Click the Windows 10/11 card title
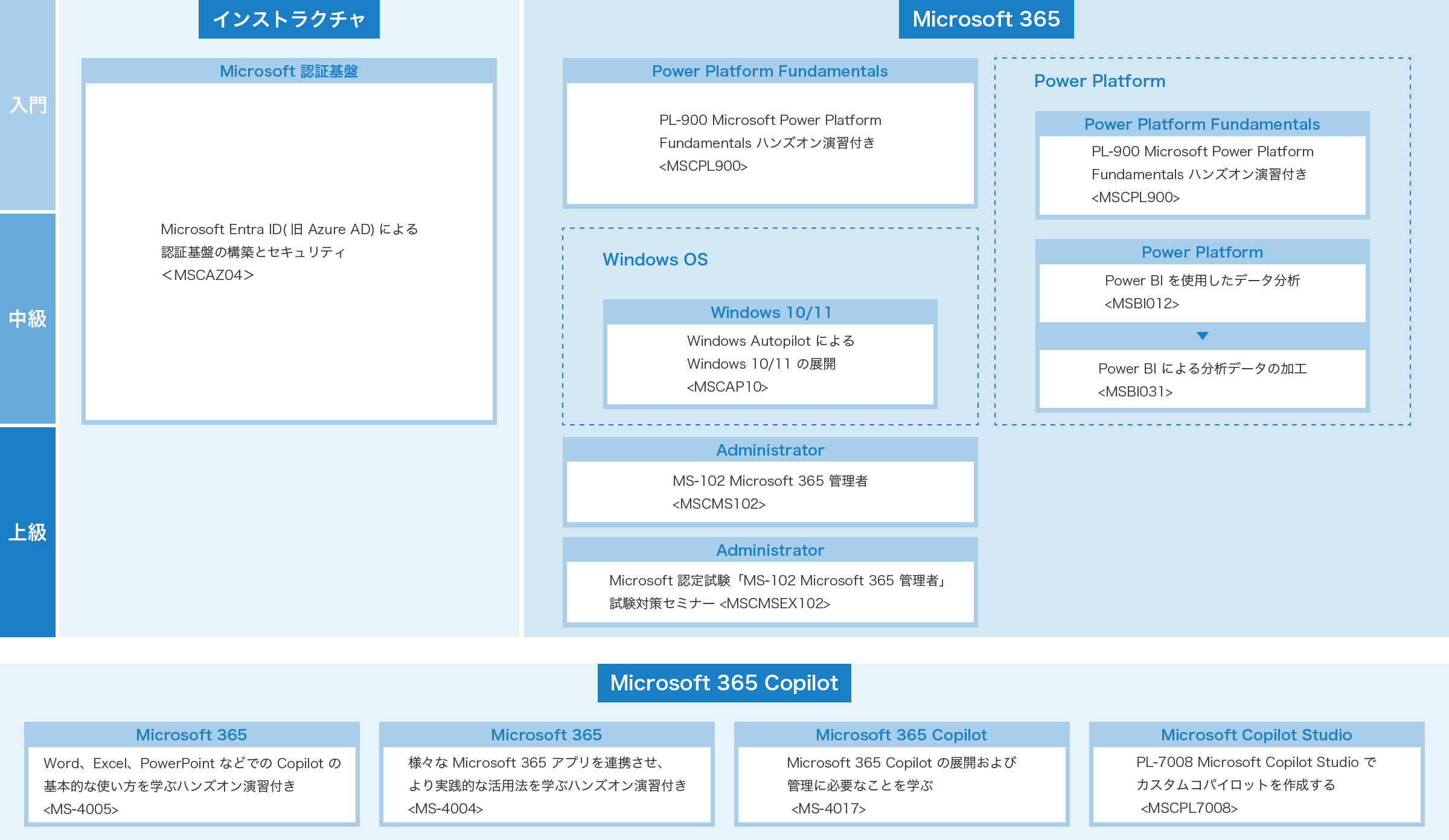The image size is (1449, 840). [x=771, y=313]
